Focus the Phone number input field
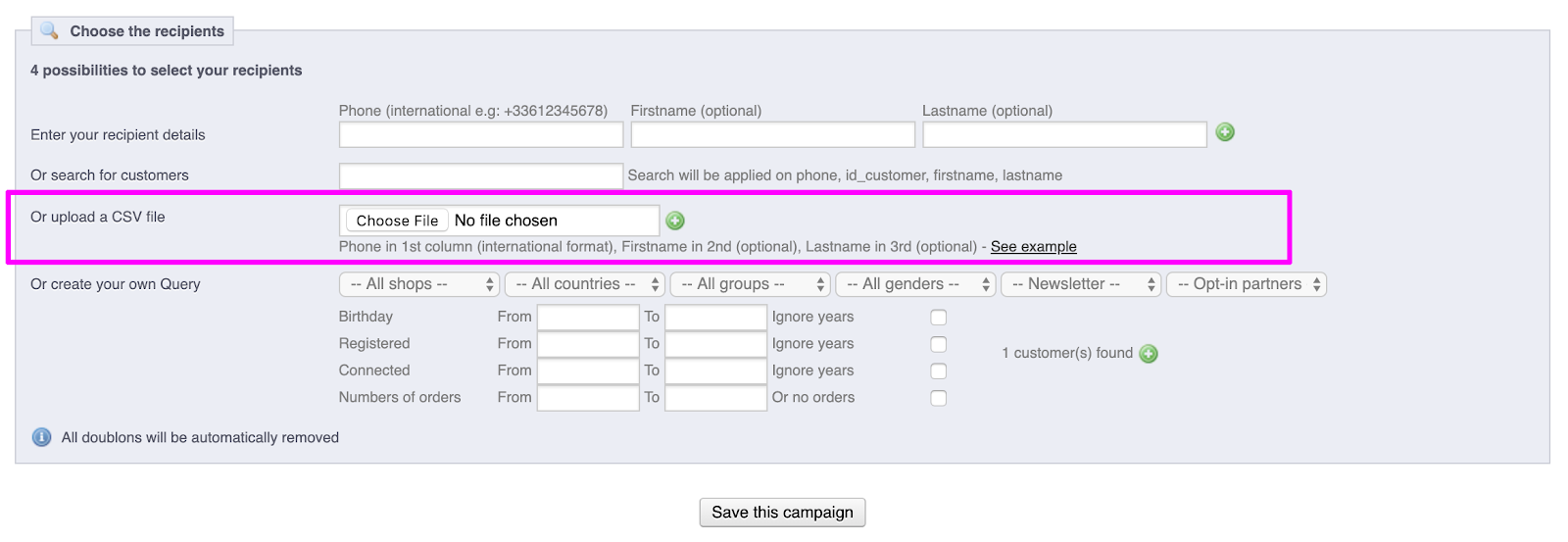 pos(480,134)
